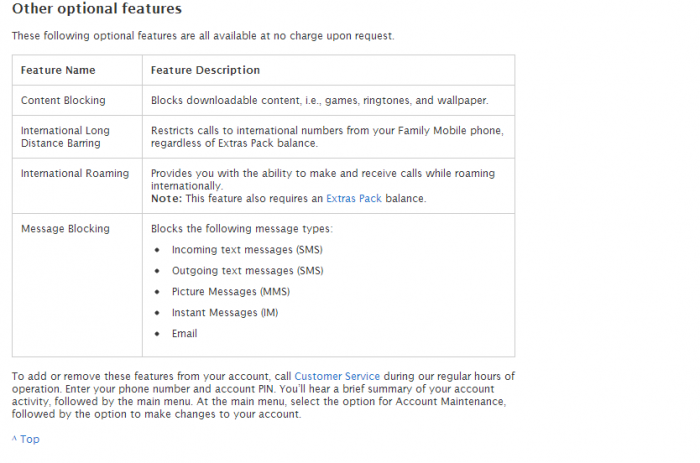Click the Feature Name column header

[58, 70]
